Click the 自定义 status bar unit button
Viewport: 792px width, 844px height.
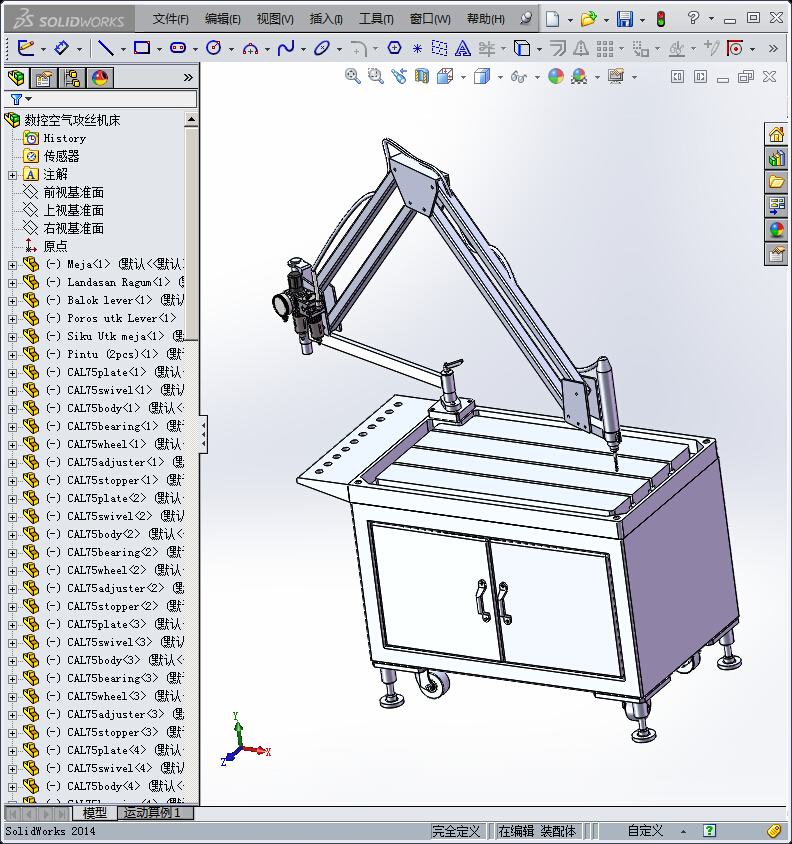[x=646, y=831]
